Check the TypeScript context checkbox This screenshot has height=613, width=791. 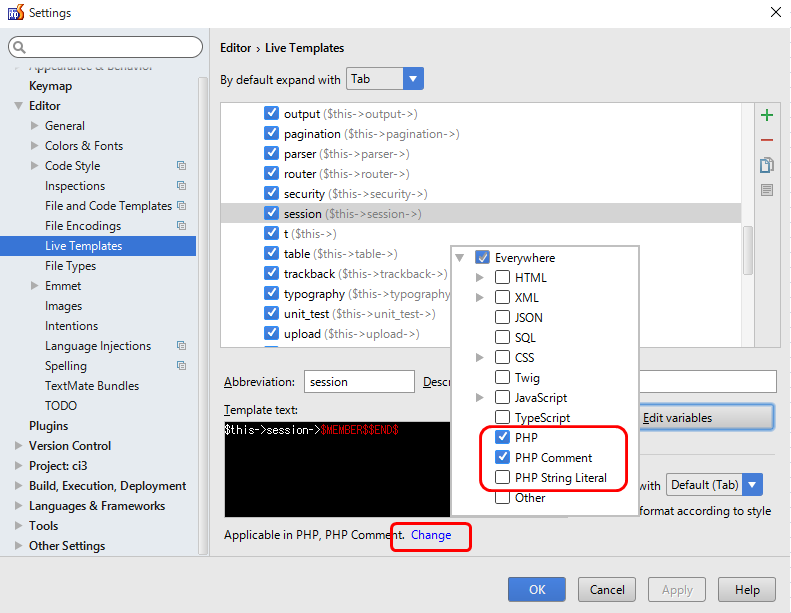502,417
